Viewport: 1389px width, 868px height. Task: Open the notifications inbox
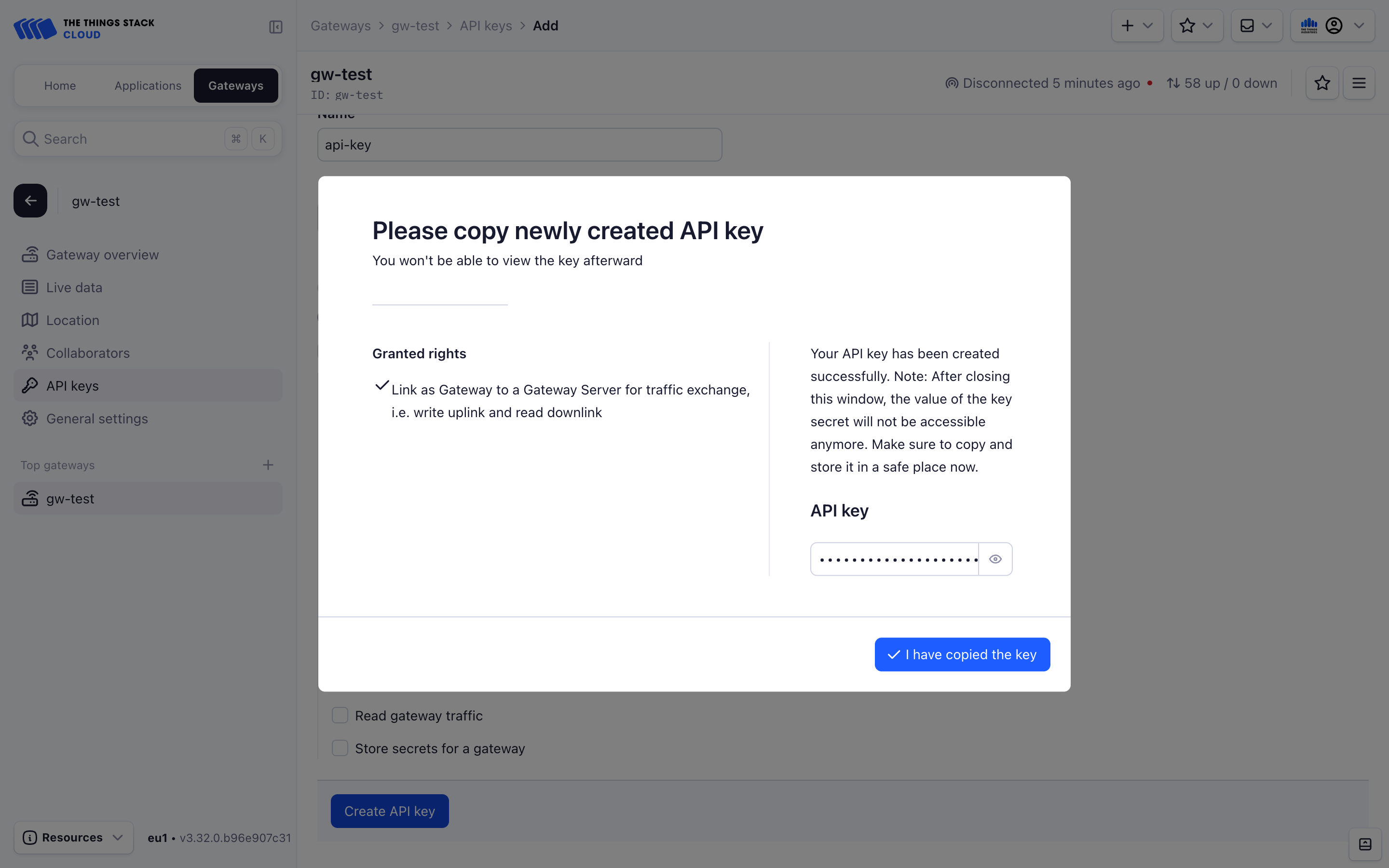1246,25
